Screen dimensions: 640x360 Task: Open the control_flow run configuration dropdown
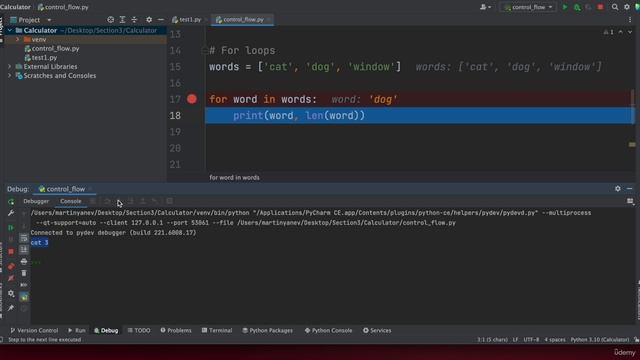pyautogui.click(x=528, y=7)
